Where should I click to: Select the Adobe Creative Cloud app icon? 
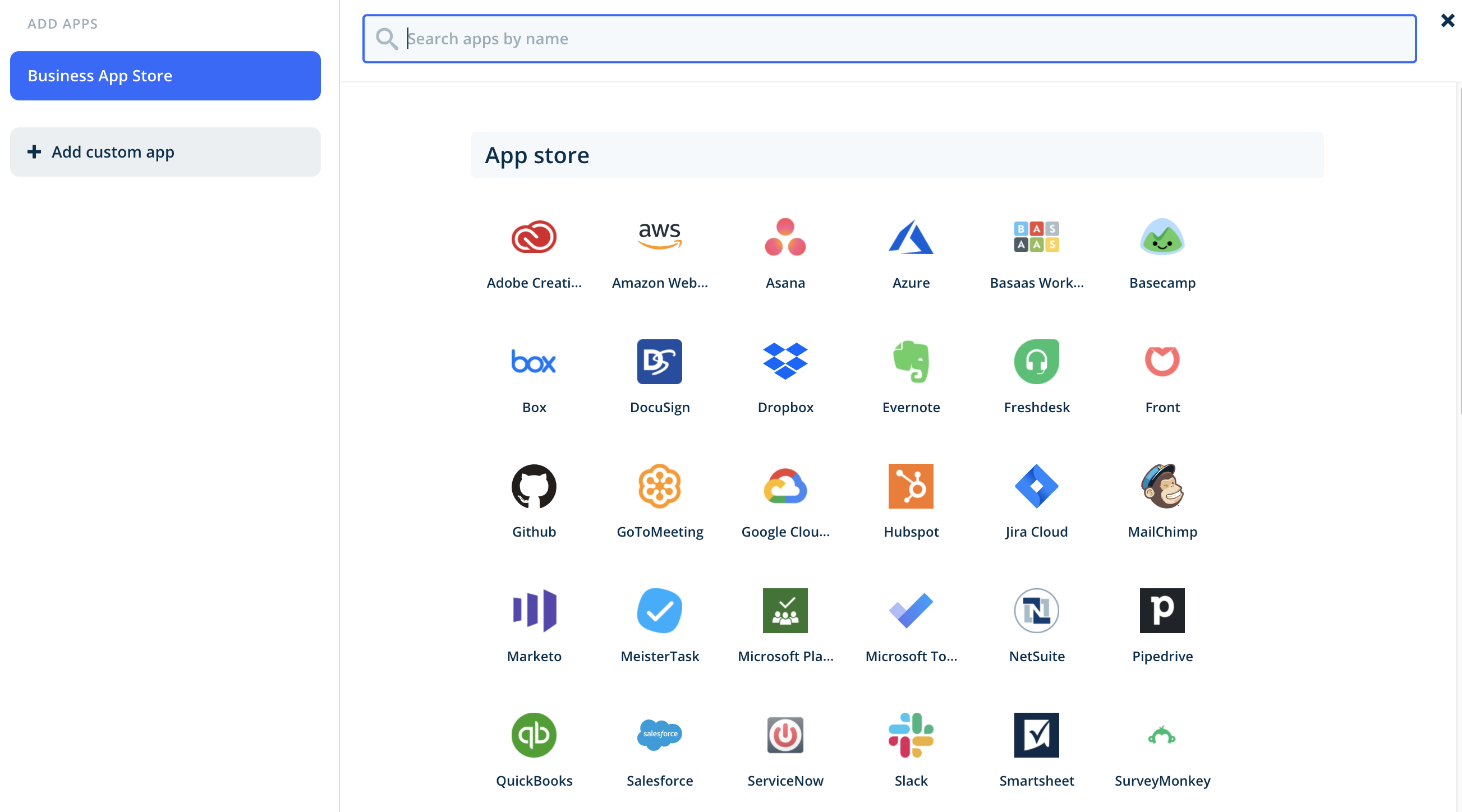click(534, 237)
